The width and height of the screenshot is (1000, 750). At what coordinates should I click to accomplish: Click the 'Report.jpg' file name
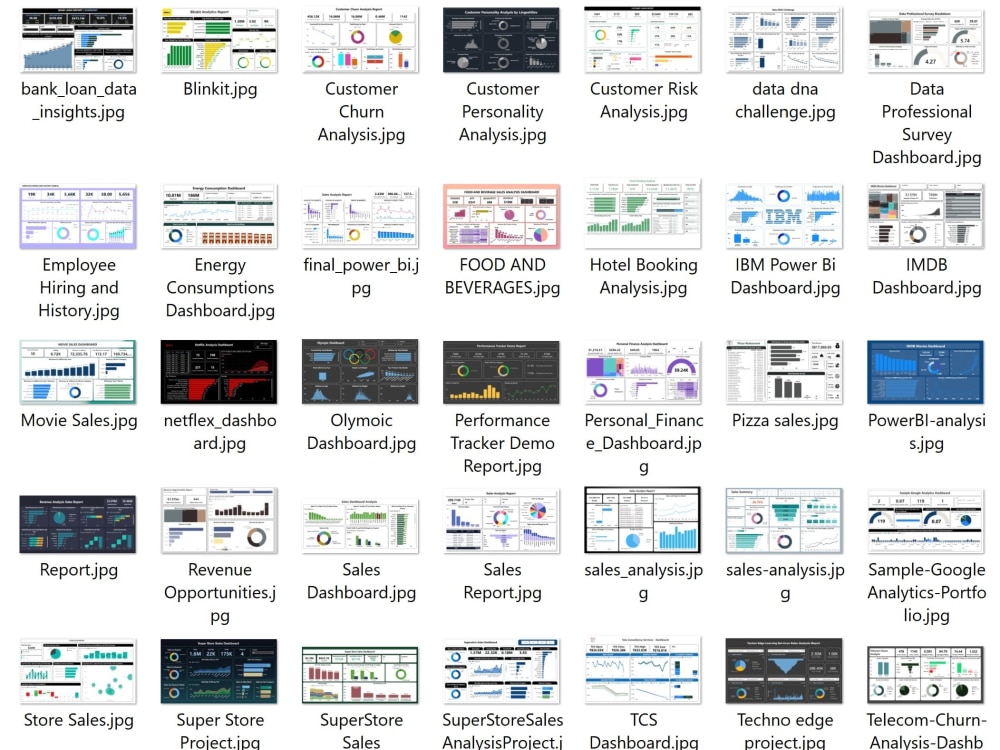tap(79, 570)
